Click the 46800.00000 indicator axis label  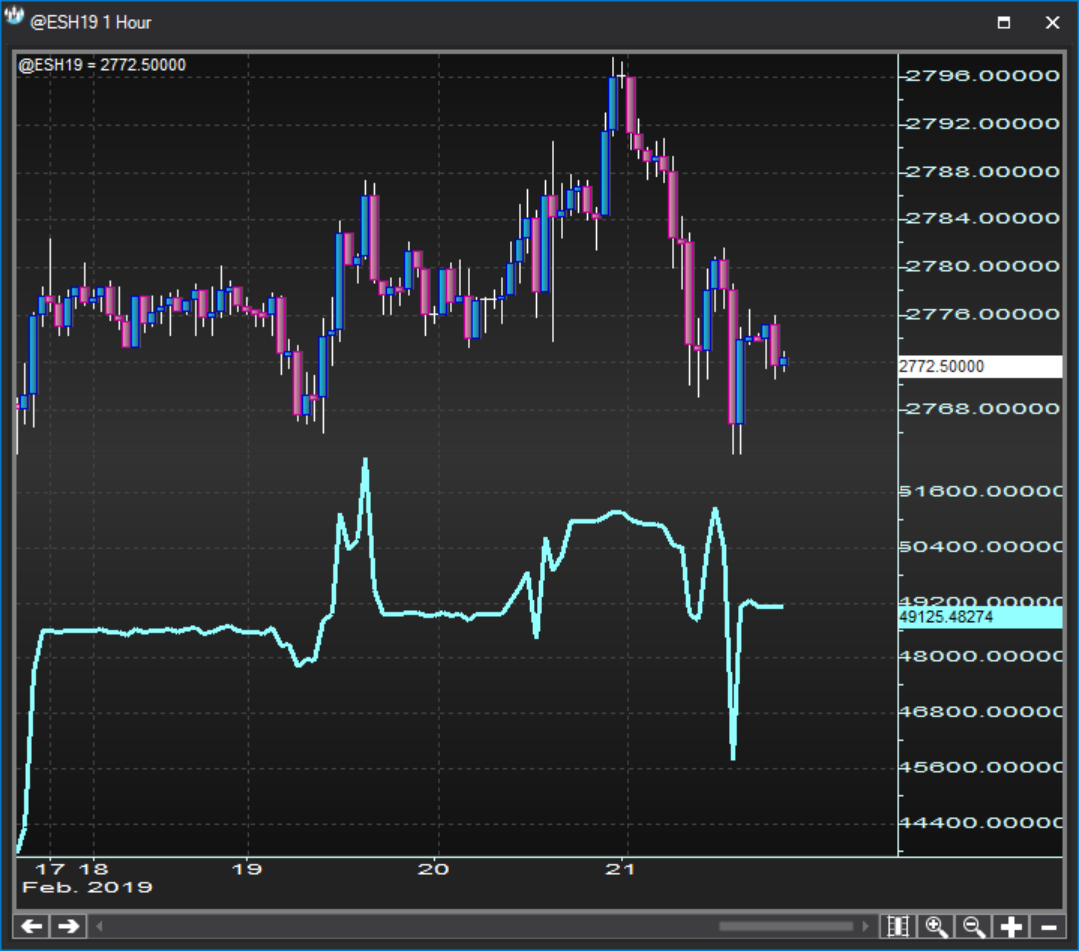pyautogui.click(x=981, y=712)
